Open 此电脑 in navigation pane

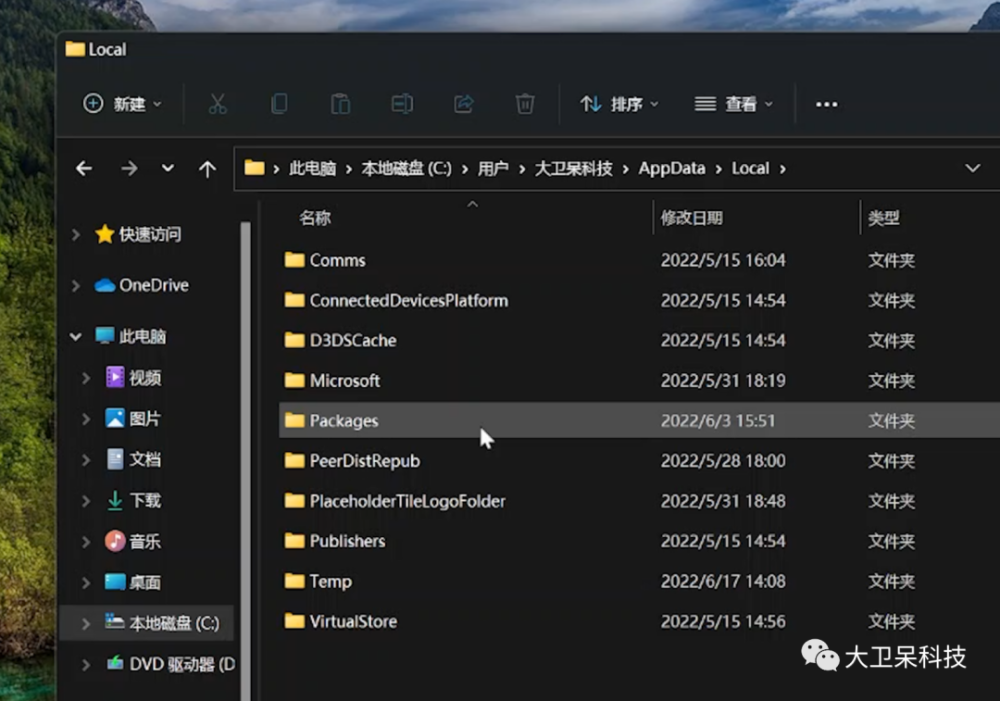click(x=130, y=336)
